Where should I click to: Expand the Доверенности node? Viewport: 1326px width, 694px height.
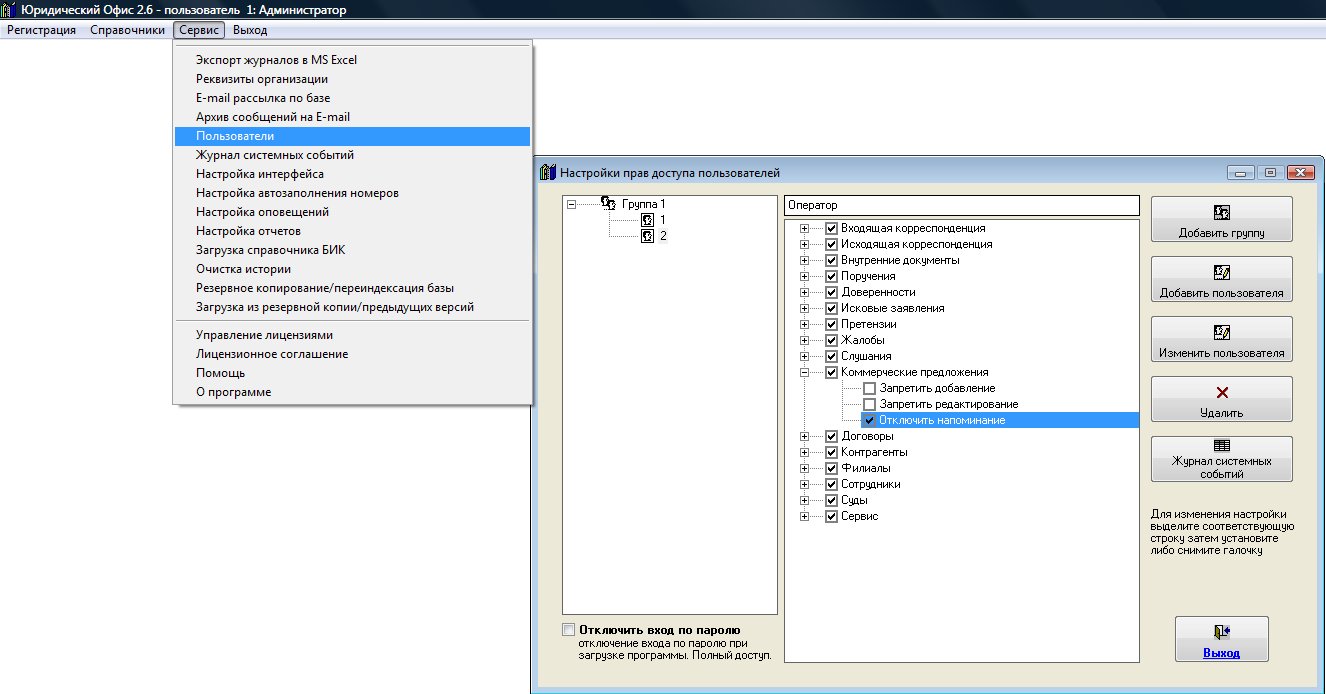[x=804, y=292]
